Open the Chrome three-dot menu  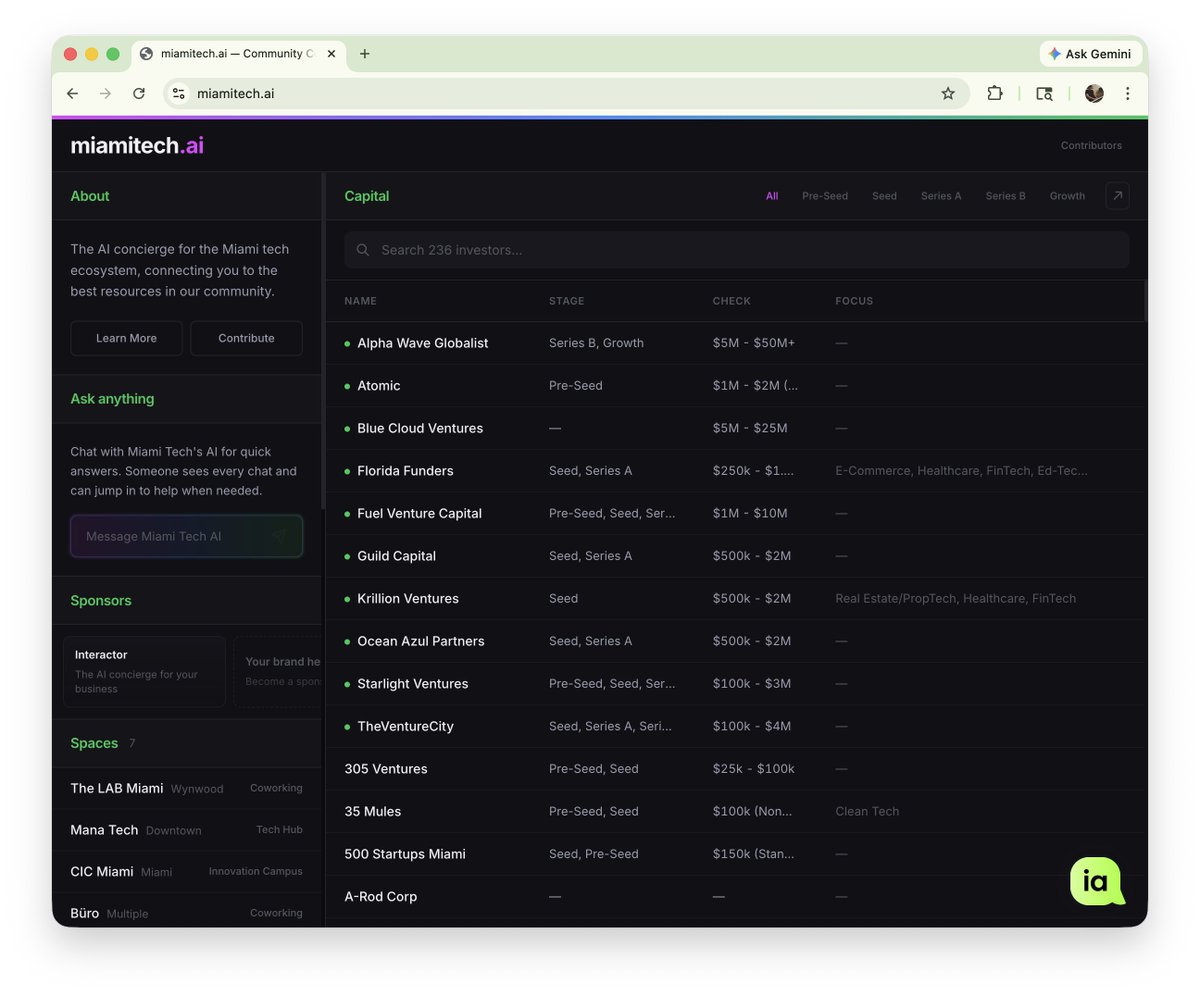point(1127,93)
